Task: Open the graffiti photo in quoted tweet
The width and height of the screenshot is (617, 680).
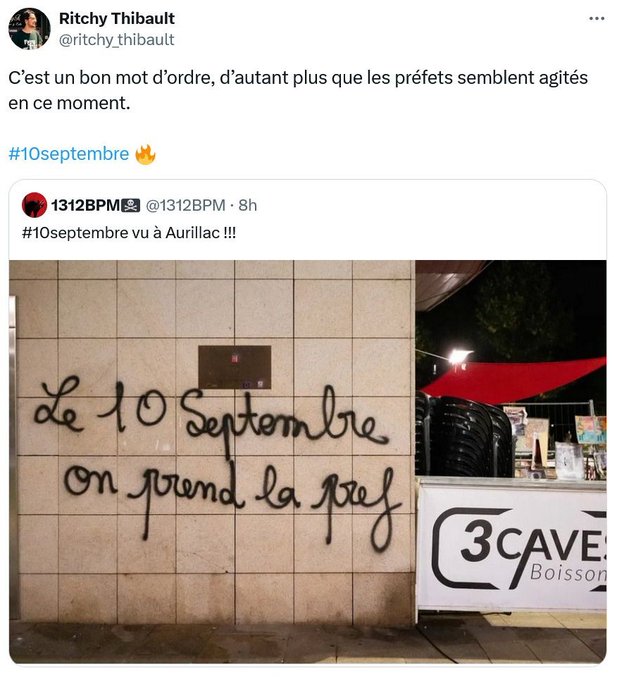Action: (x=307, y=462)
